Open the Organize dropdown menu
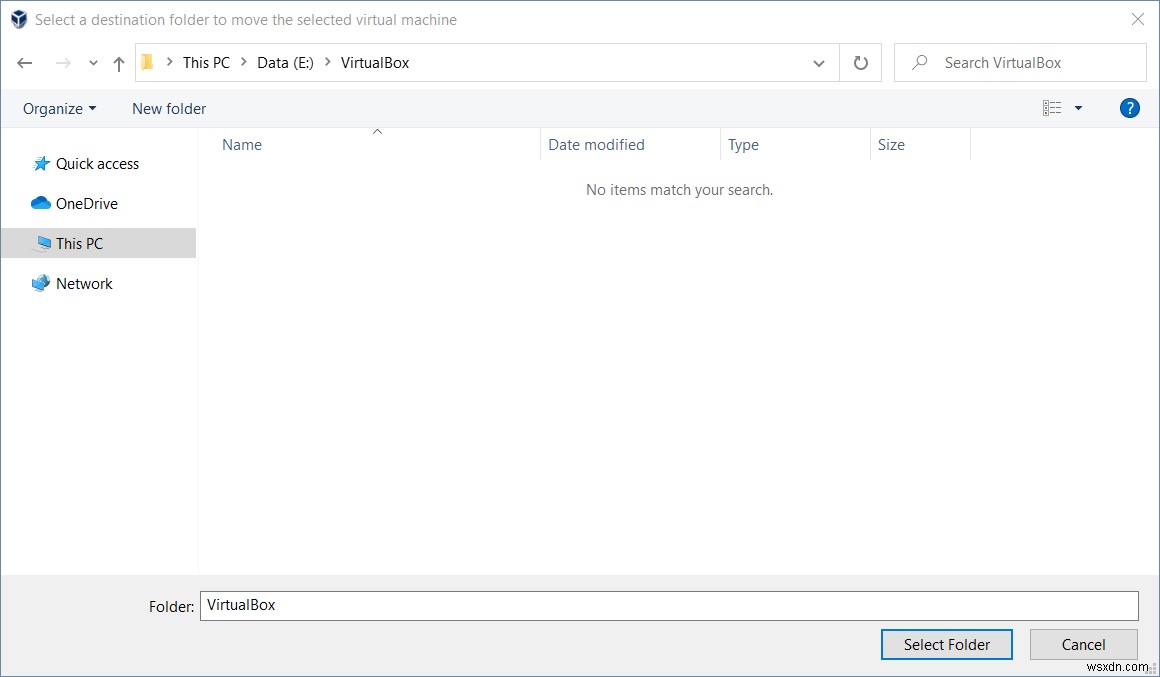The height and width of the screenshot is (677, 1160). (x=58, y=108)
